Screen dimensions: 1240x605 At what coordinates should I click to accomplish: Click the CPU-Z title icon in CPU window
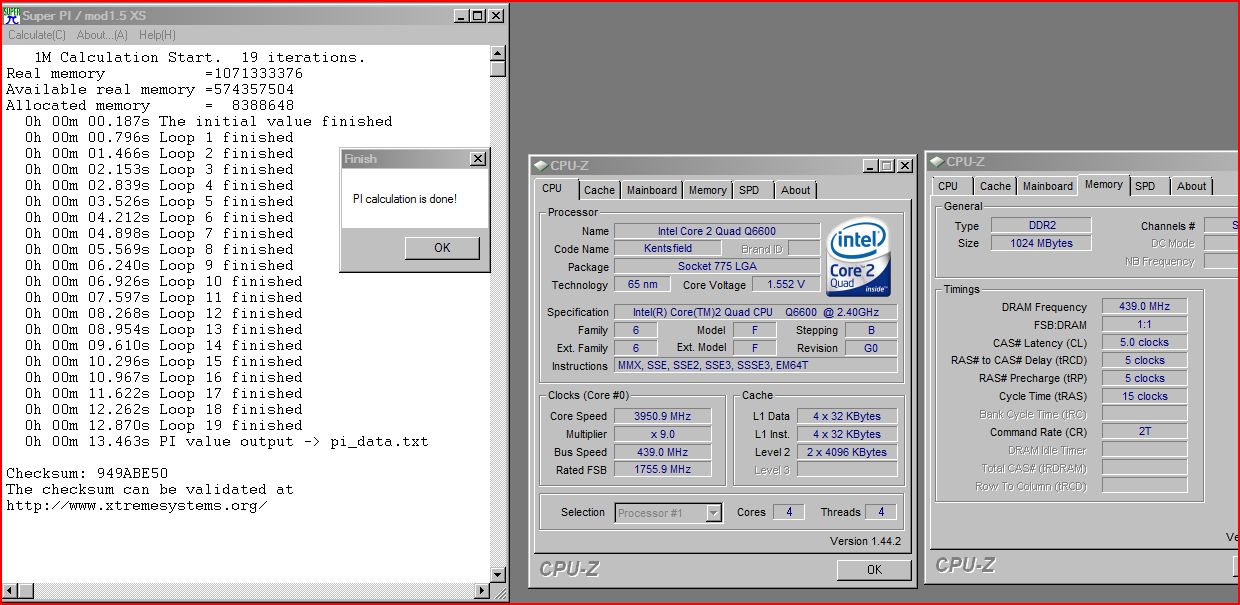point(540,166)
